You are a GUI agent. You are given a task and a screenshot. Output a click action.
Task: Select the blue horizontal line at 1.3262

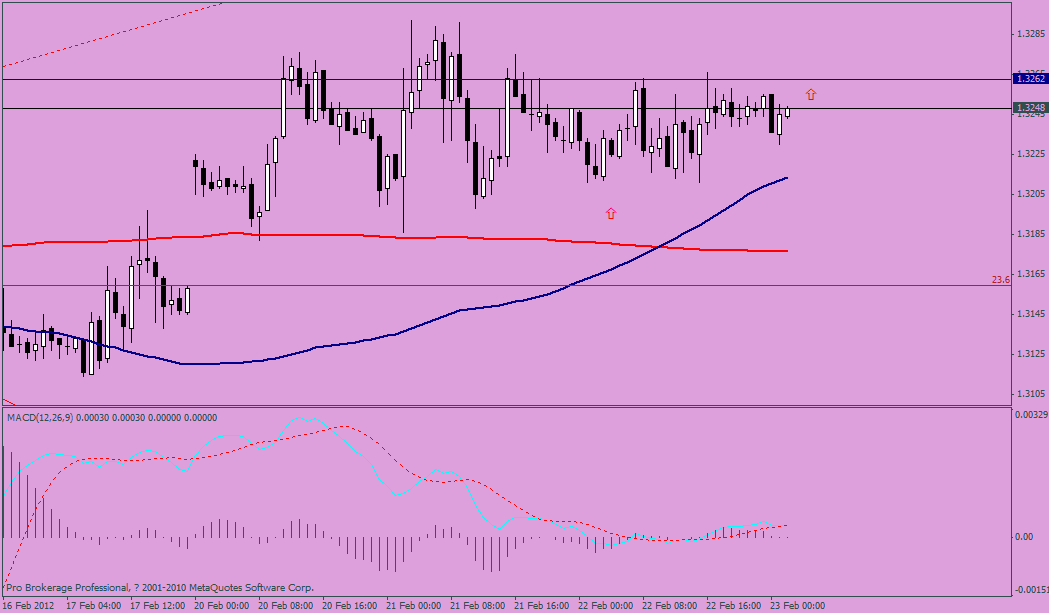click(506, 79)
